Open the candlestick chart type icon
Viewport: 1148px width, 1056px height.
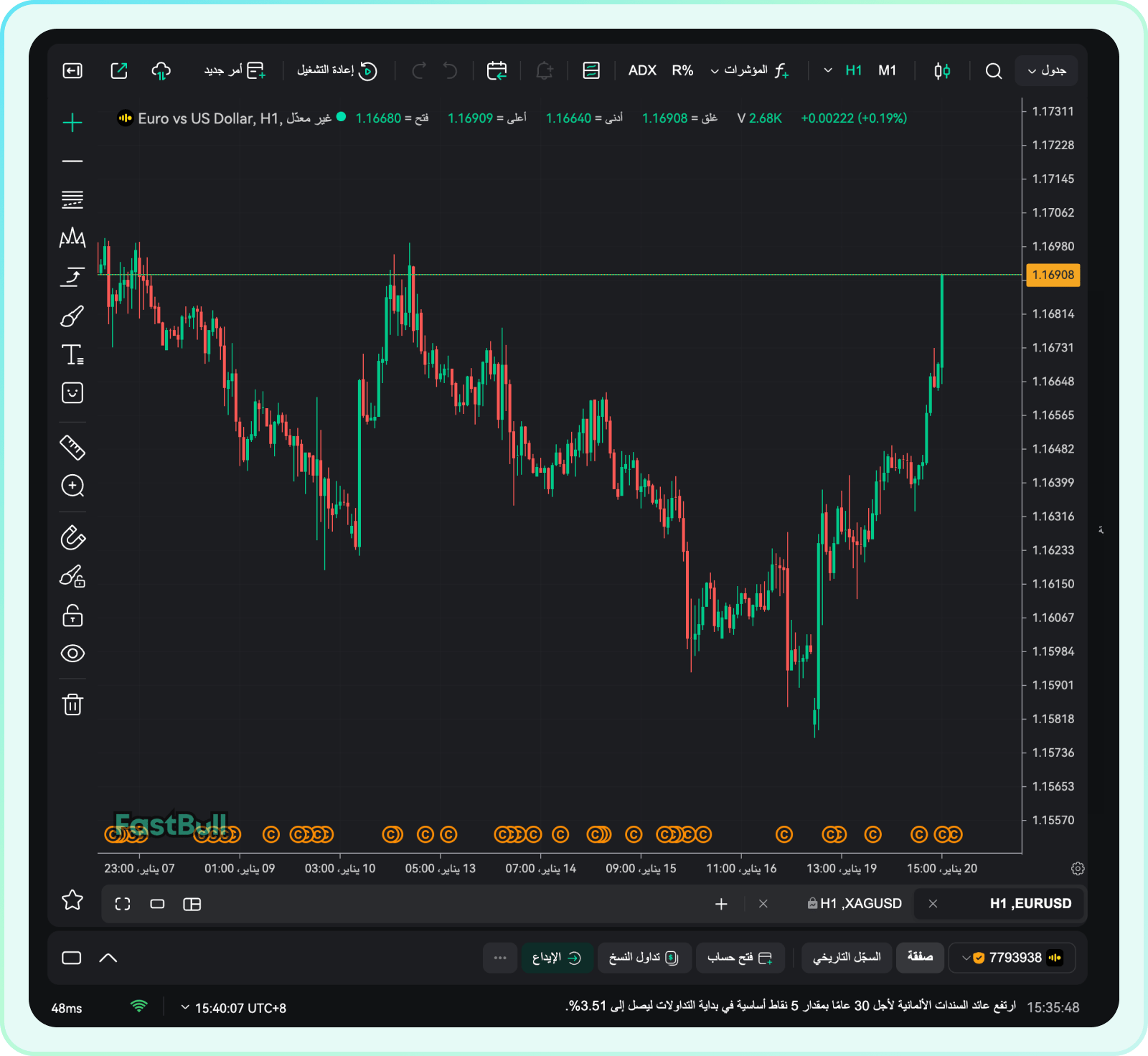click(942, 70)
